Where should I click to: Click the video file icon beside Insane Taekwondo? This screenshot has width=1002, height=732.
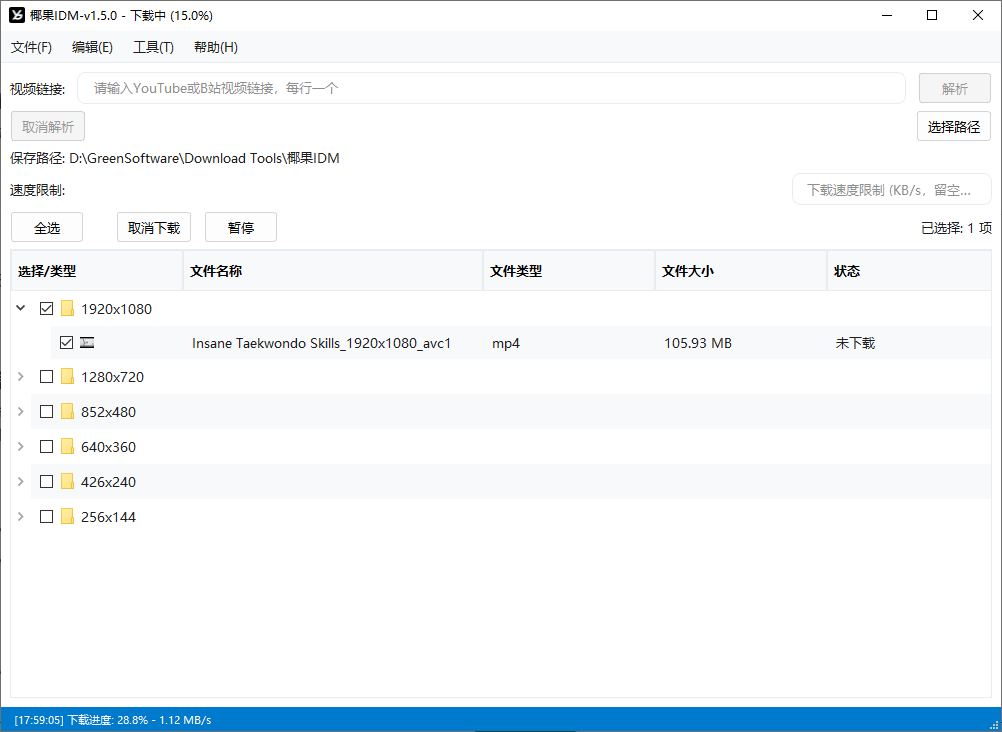click(88, 343)
